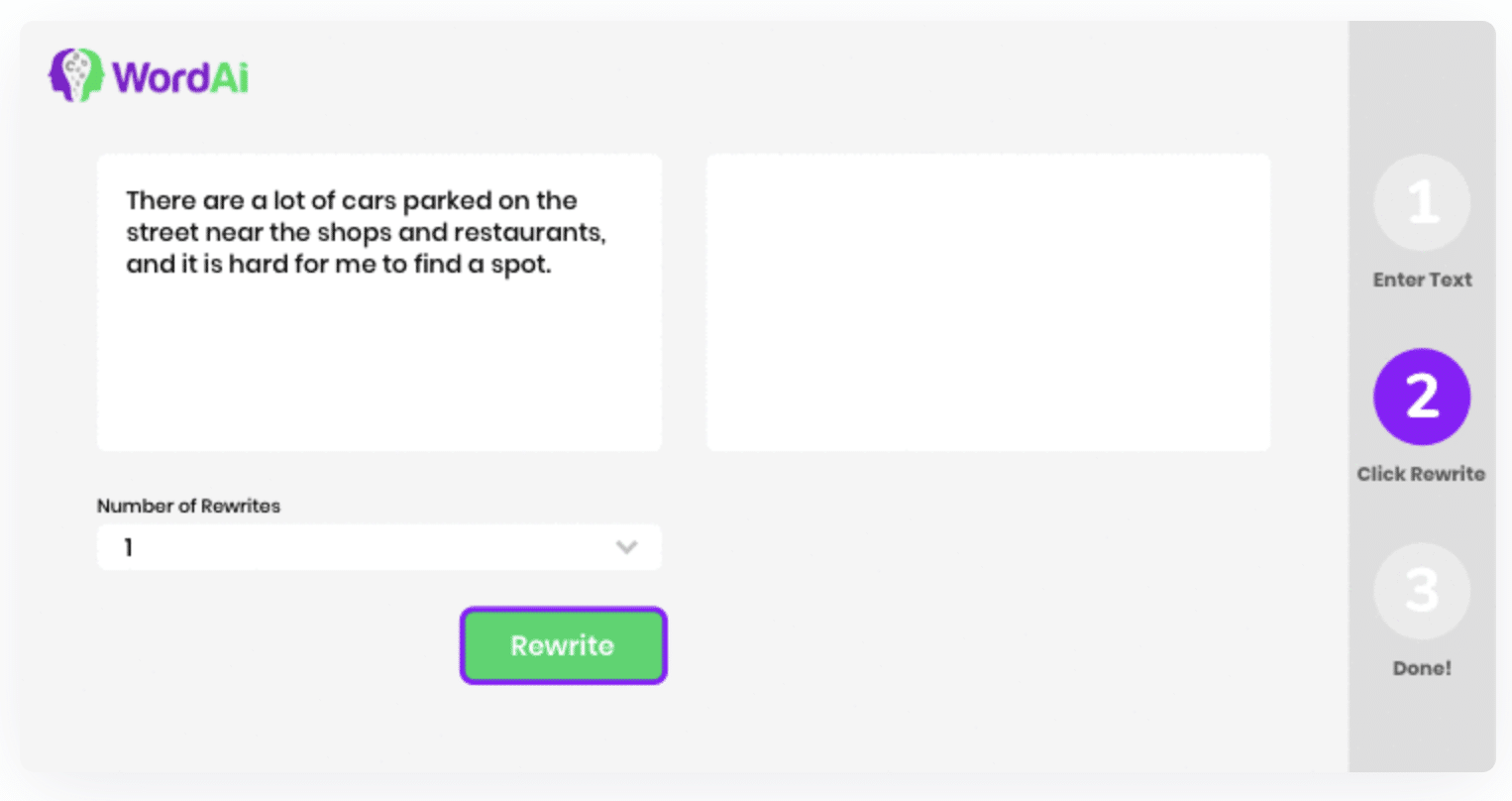Viewport: 1512px width, 801px height.
Task: Click blank area below the input text
Action: [379, 367]
